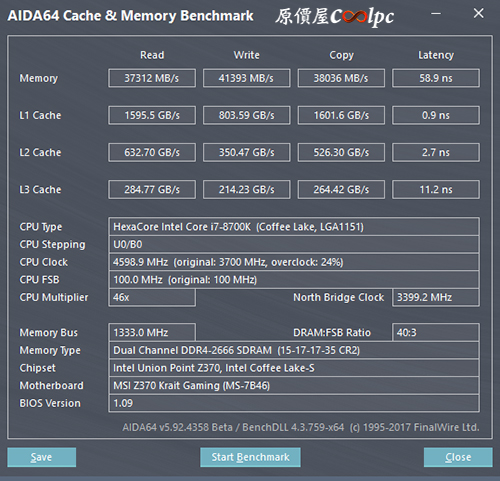Click L3 Cache Latency 11.2 ns box

click(436, 190)
